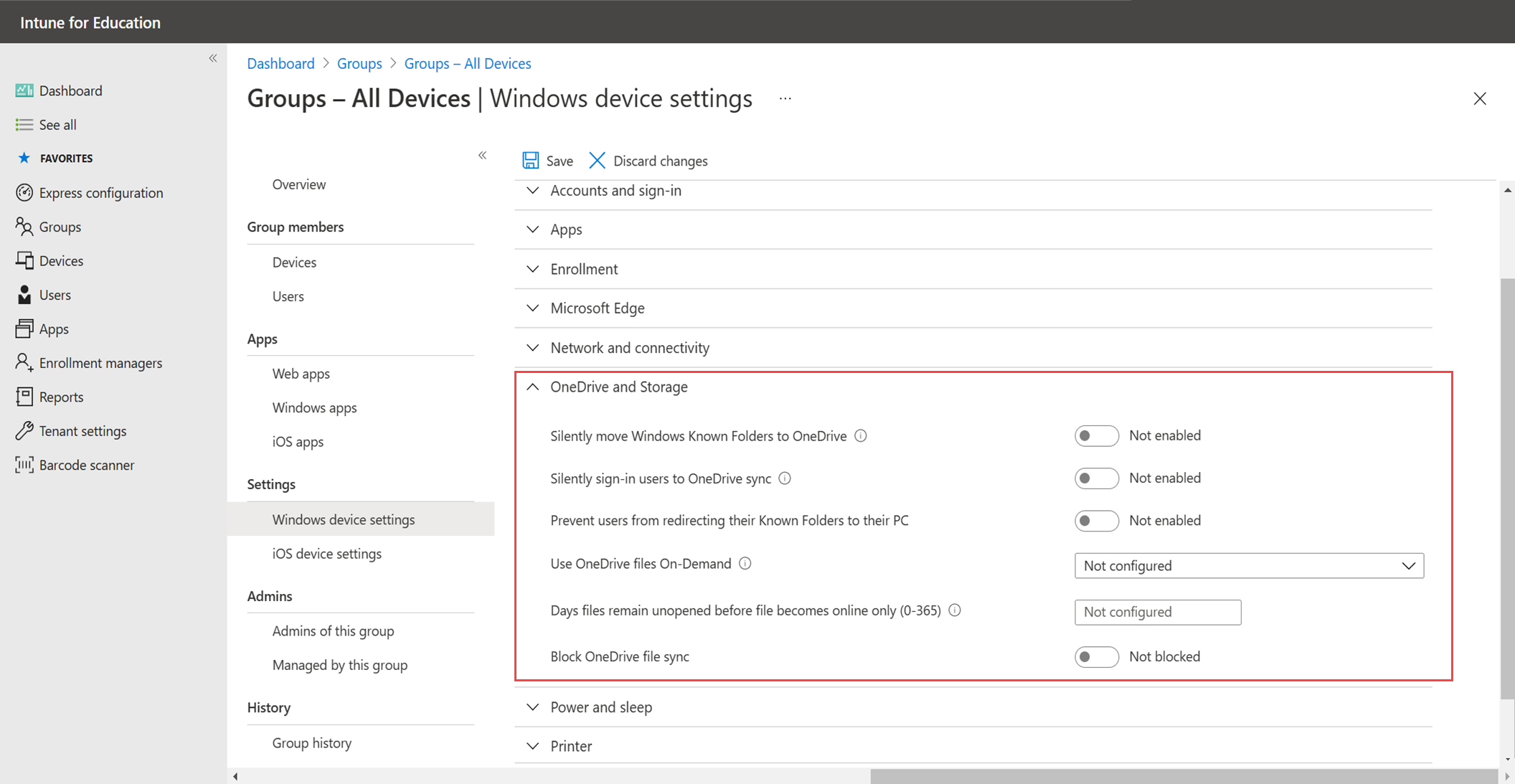Image resolution: width=1515 pixels, height=784 pixels.
Task: Click Days files remain unopened input field
Action: 1157,612
